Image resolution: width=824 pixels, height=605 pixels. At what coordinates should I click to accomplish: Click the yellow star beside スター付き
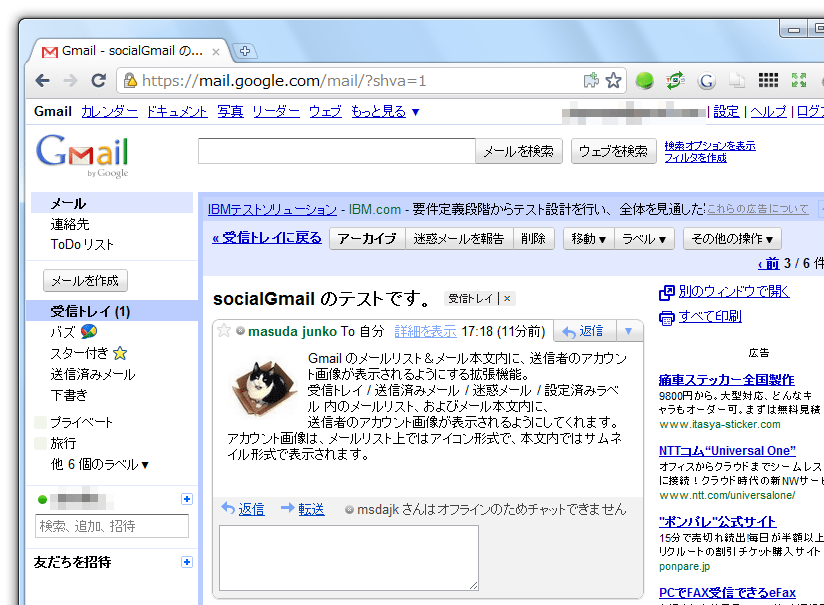[120, 353]
